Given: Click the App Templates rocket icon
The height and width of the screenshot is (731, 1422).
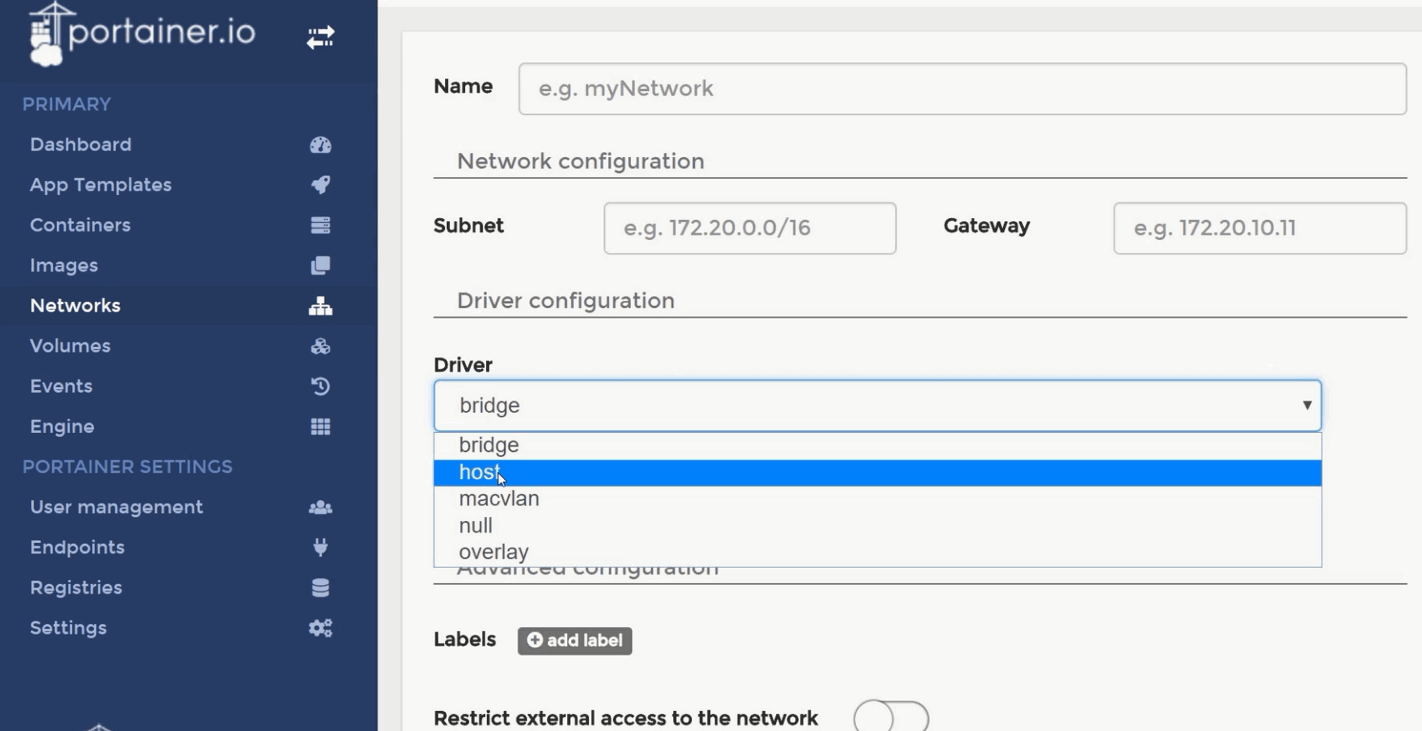Looking at the screenshot, I should point(320,185).
